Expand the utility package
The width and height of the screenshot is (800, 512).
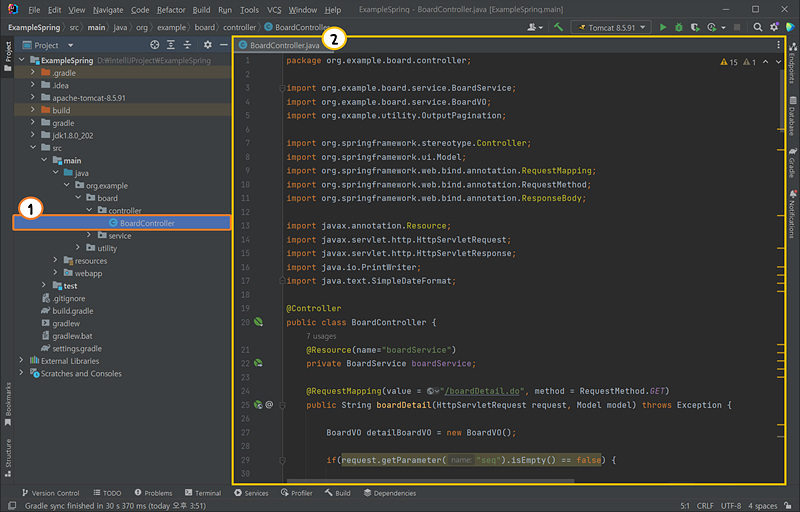pyautogui.click(x=78, y=248)
